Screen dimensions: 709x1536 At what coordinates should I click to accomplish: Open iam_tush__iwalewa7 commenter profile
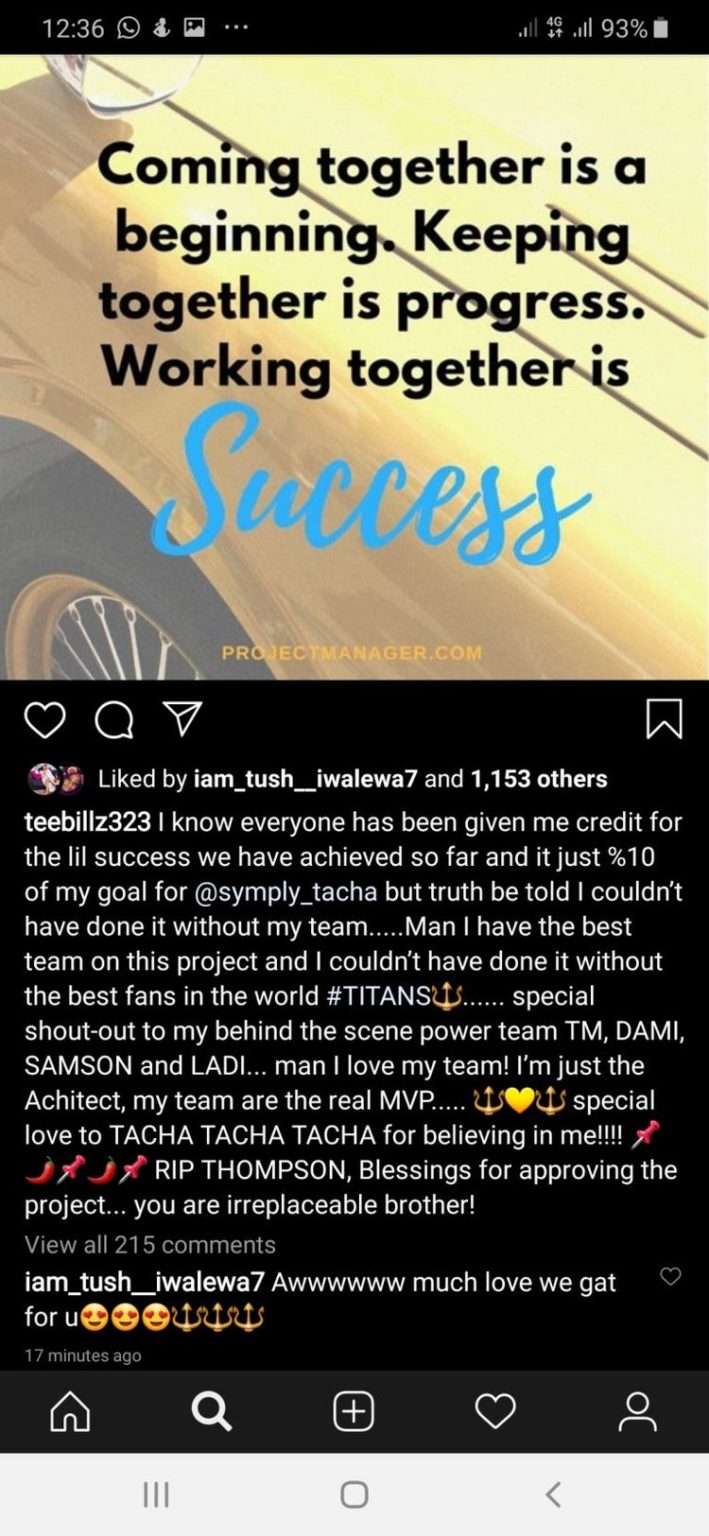(x=144, y=1282)
